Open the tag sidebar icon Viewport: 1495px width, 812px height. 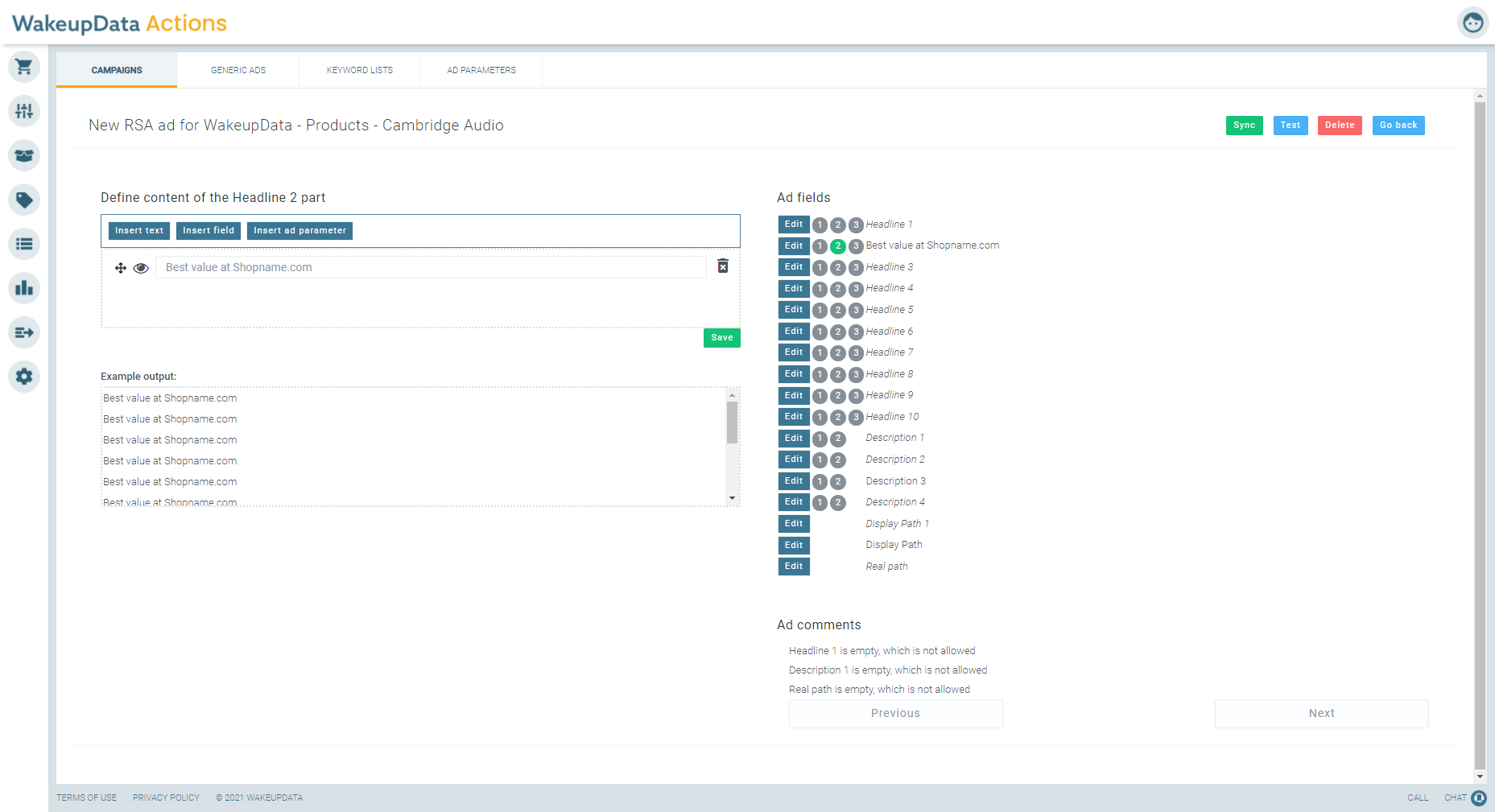pyautogui.click(x=24, y=200)
